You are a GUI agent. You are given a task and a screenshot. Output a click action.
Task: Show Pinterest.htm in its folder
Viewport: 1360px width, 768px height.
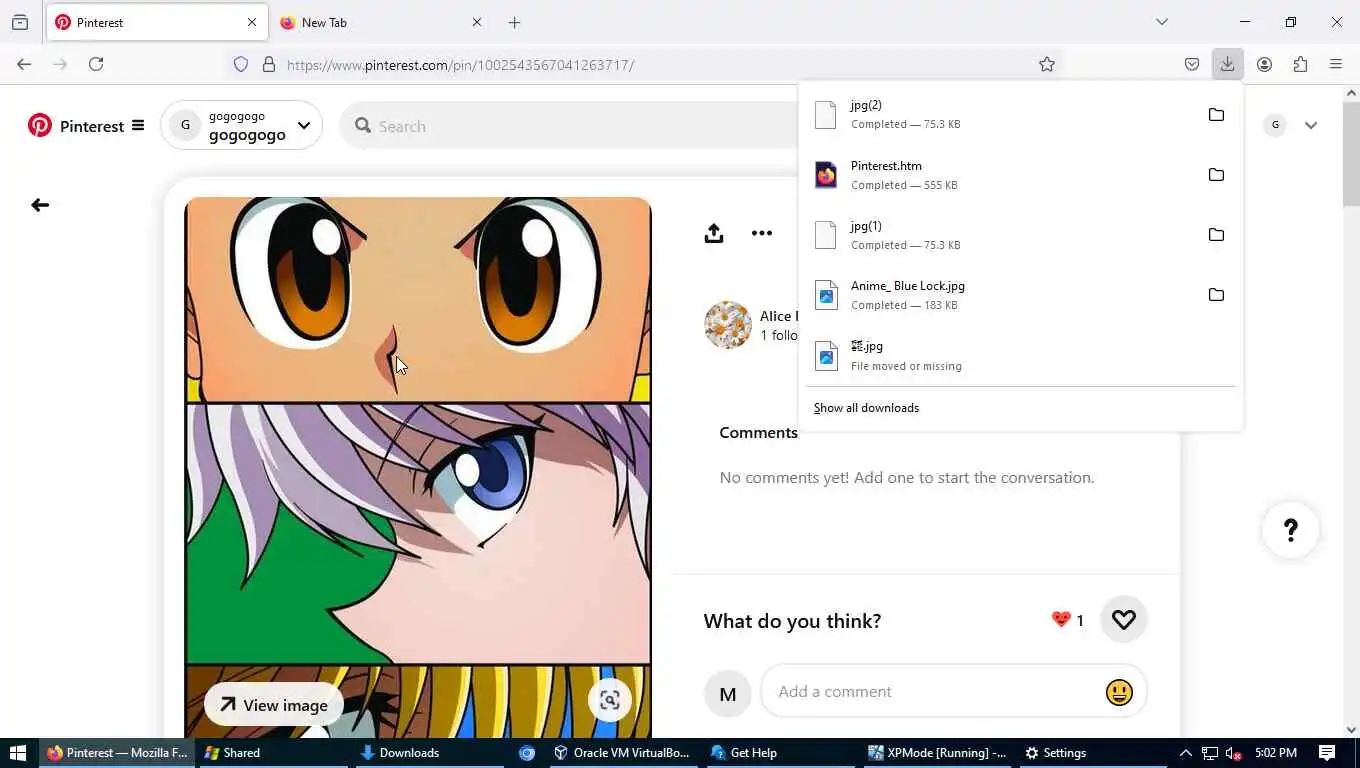tap(1216, 175)
